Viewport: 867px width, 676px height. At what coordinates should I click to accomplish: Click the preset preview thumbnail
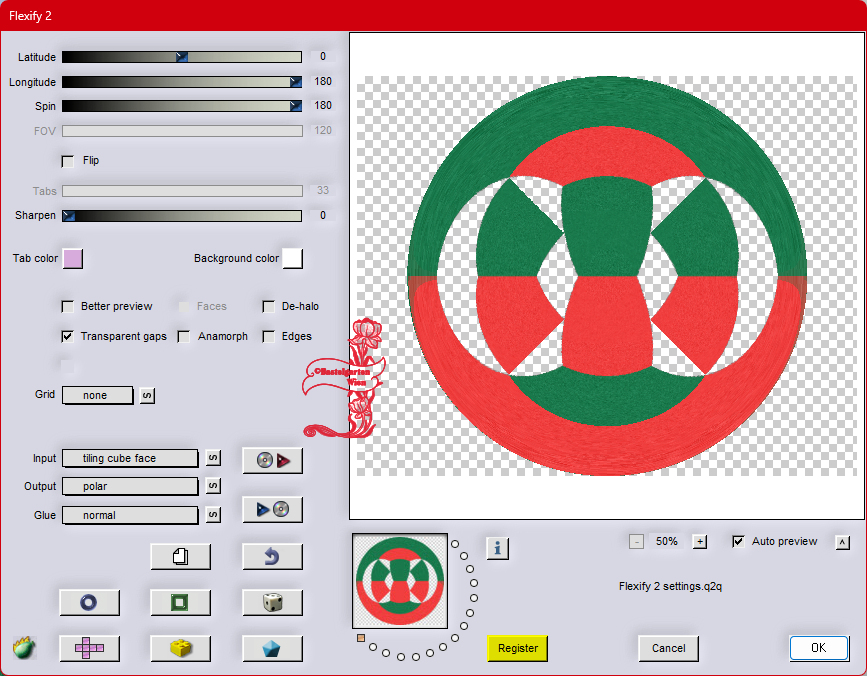(x=400, y=581)
